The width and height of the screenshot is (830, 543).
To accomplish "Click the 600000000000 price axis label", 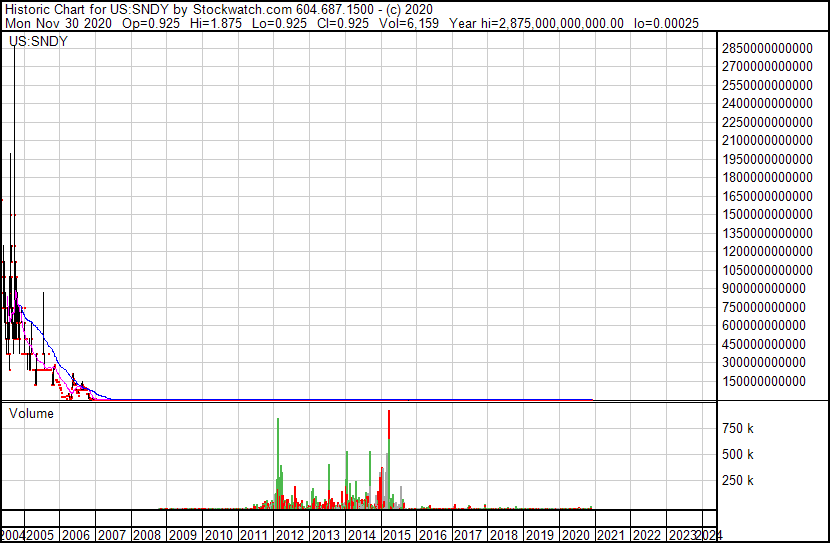I will 764,325.
